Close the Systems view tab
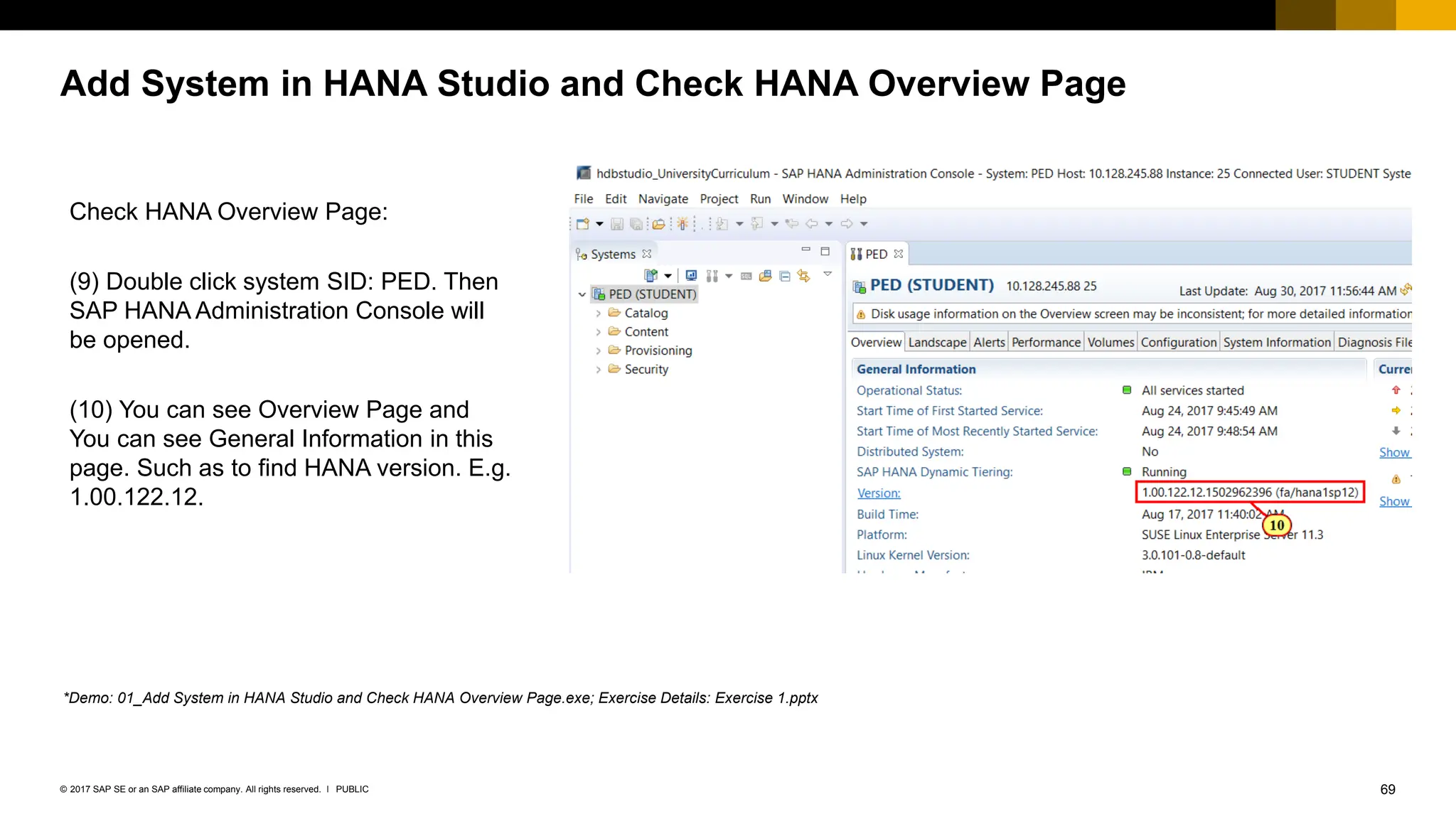This screenshot has height=819, width=1456. (646, 254)
